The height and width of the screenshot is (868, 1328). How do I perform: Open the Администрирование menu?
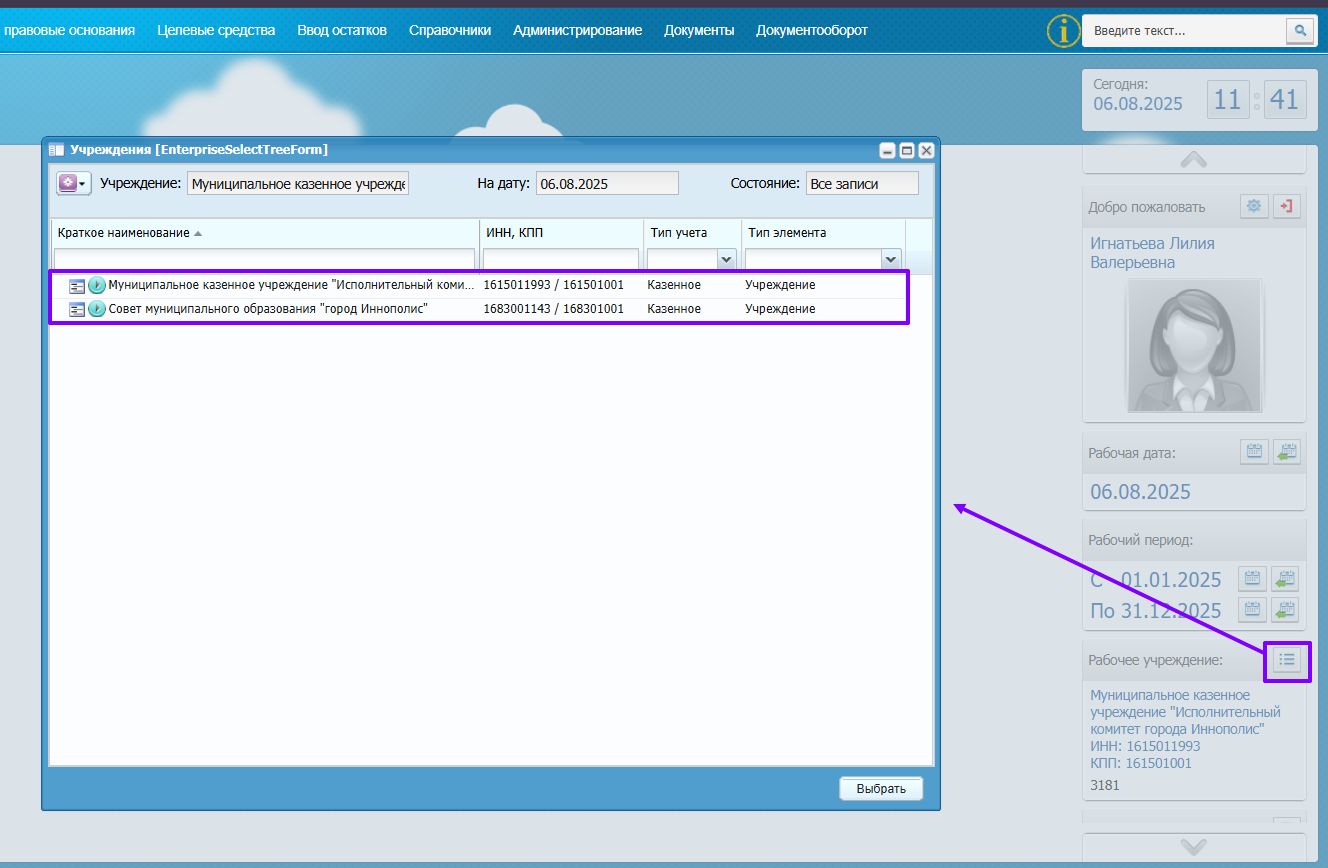point(577,30)
